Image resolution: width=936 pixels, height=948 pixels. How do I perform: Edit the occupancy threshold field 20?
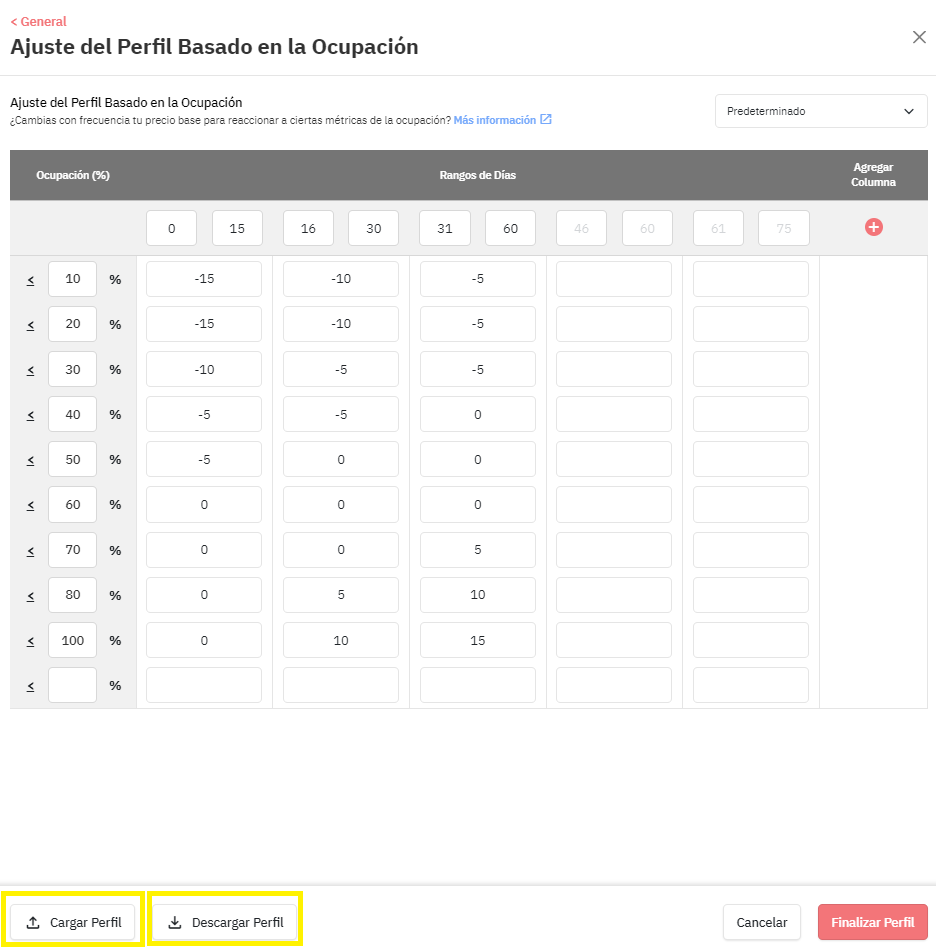pyautogui.click(x=73, y=324)
